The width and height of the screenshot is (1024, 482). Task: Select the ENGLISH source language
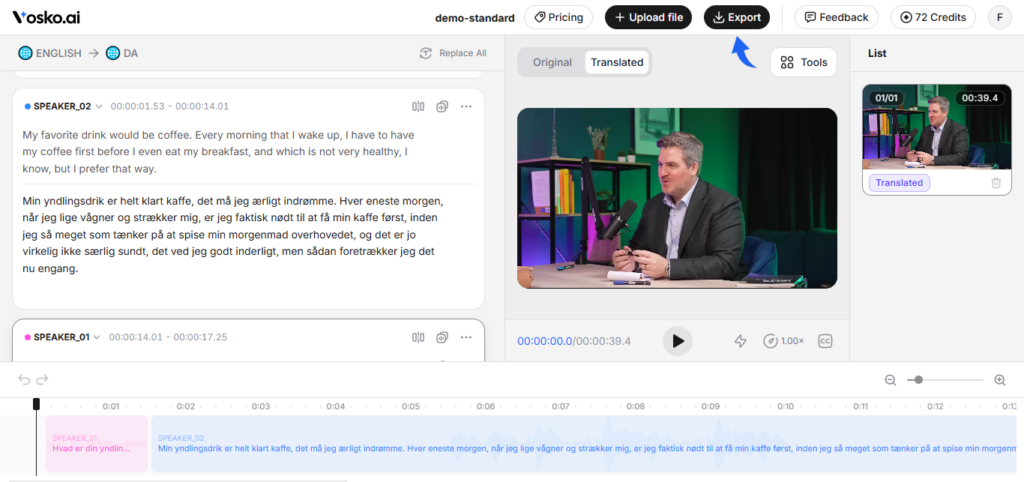point(50,54)
